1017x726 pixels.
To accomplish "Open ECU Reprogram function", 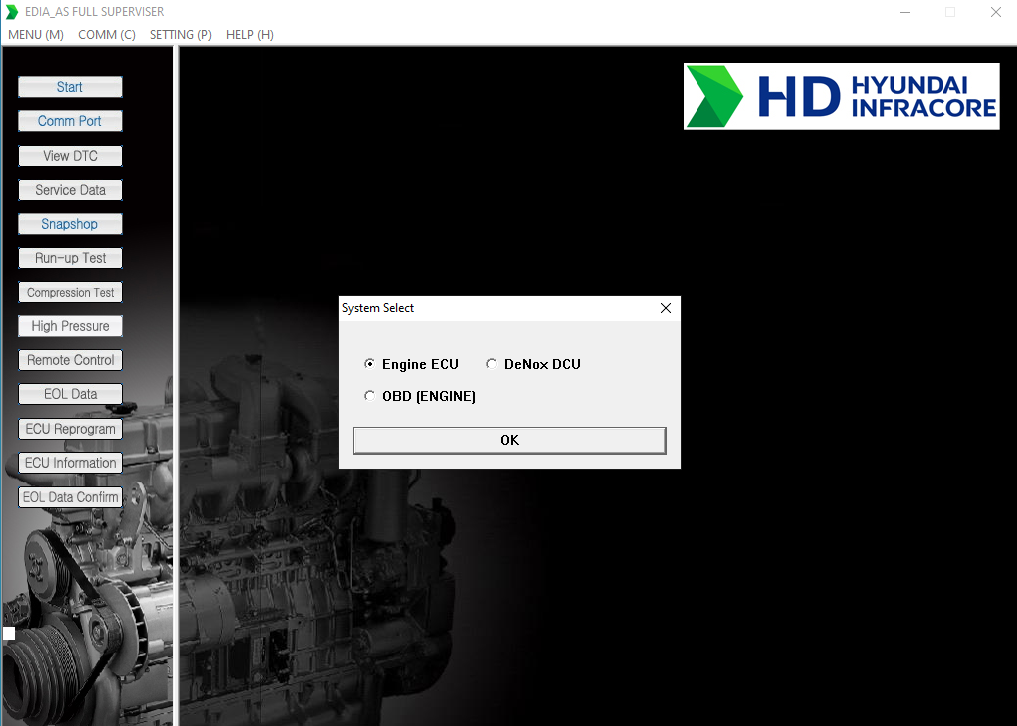I will tap(70, 429).
